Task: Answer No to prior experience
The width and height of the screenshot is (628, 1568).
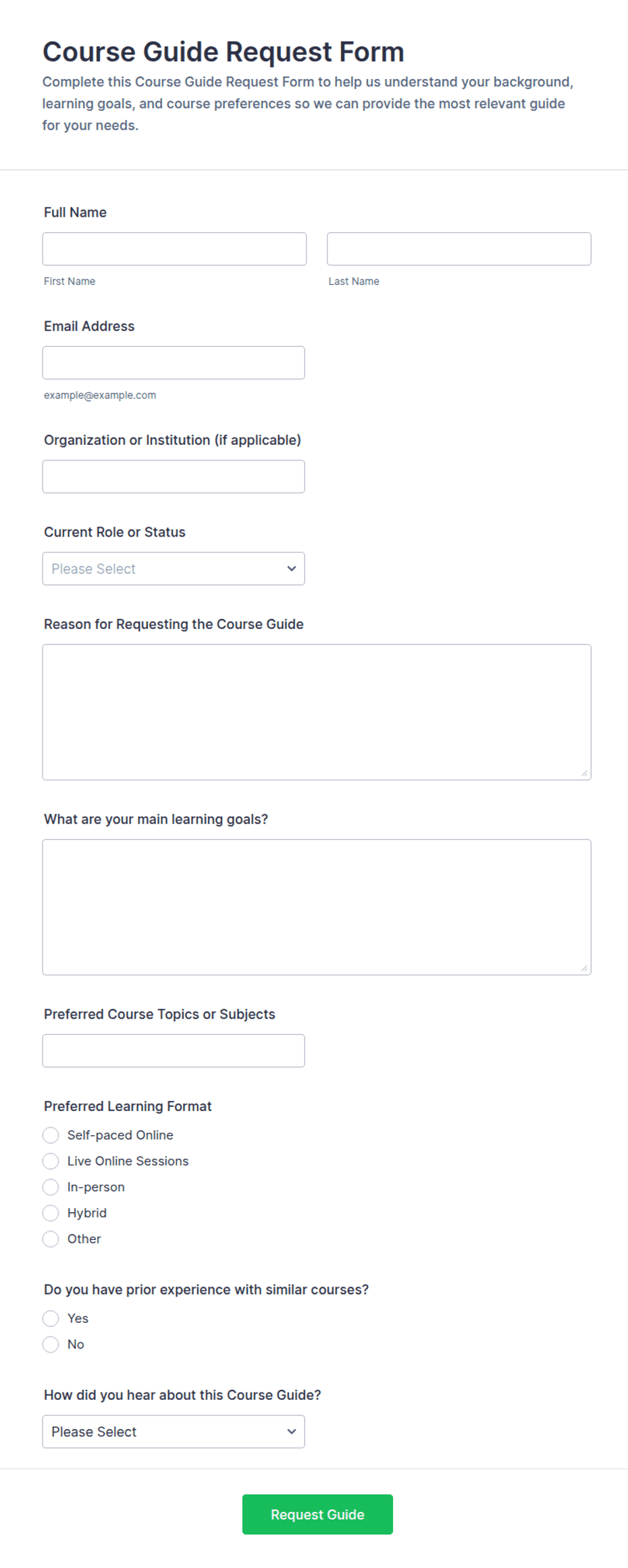Action: coord(51,1345)
